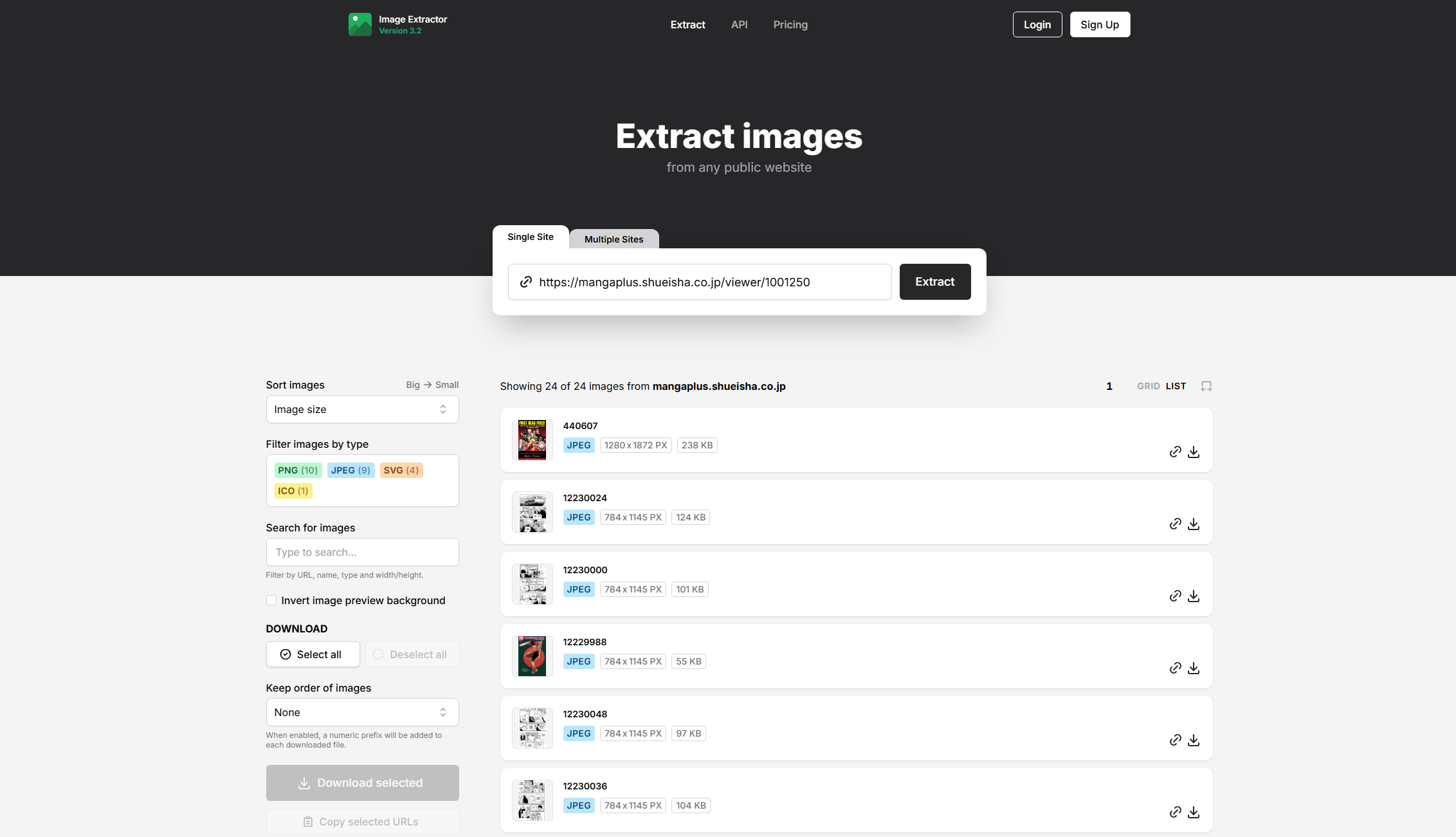Open the Pricing menu item
Viewport: 1456px width, 837px height.
(790, 24)
